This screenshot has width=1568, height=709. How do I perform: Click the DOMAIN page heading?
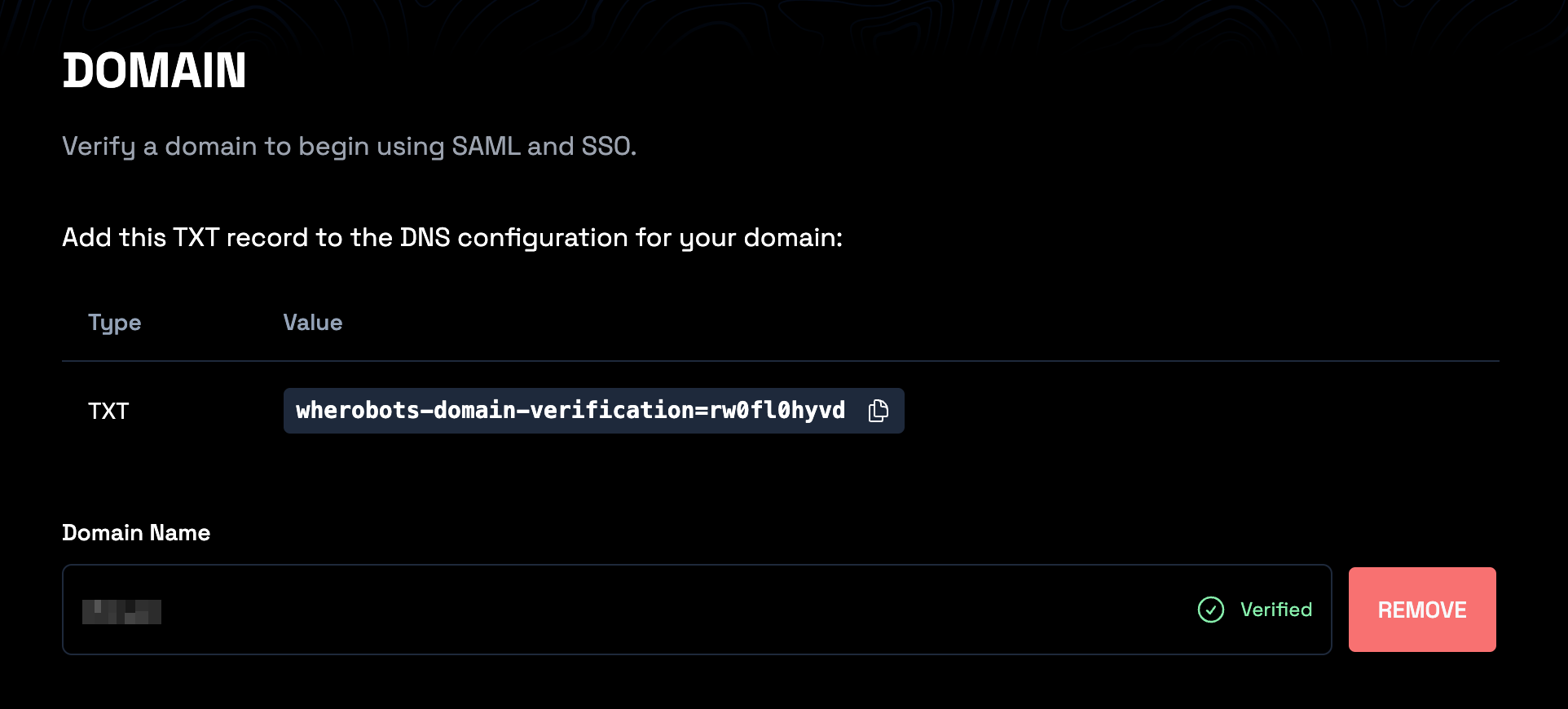(x=154, y=71)
